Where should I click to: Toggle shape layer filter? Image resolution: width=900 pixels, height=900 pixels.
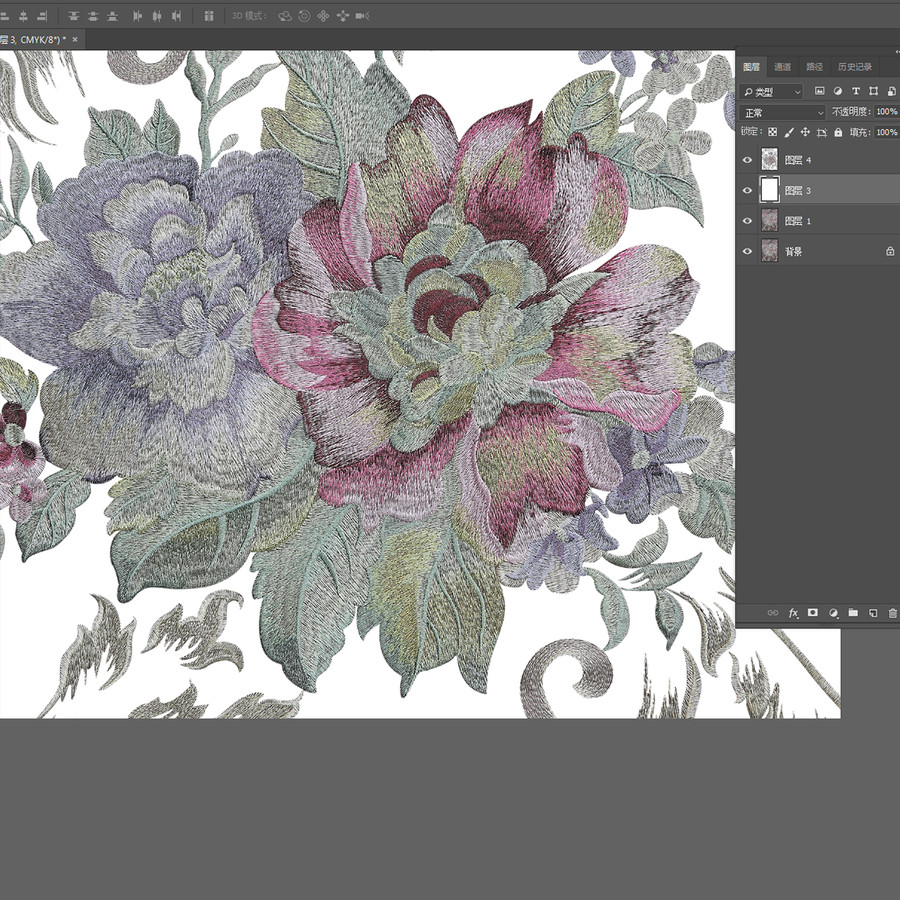[874, 91]
